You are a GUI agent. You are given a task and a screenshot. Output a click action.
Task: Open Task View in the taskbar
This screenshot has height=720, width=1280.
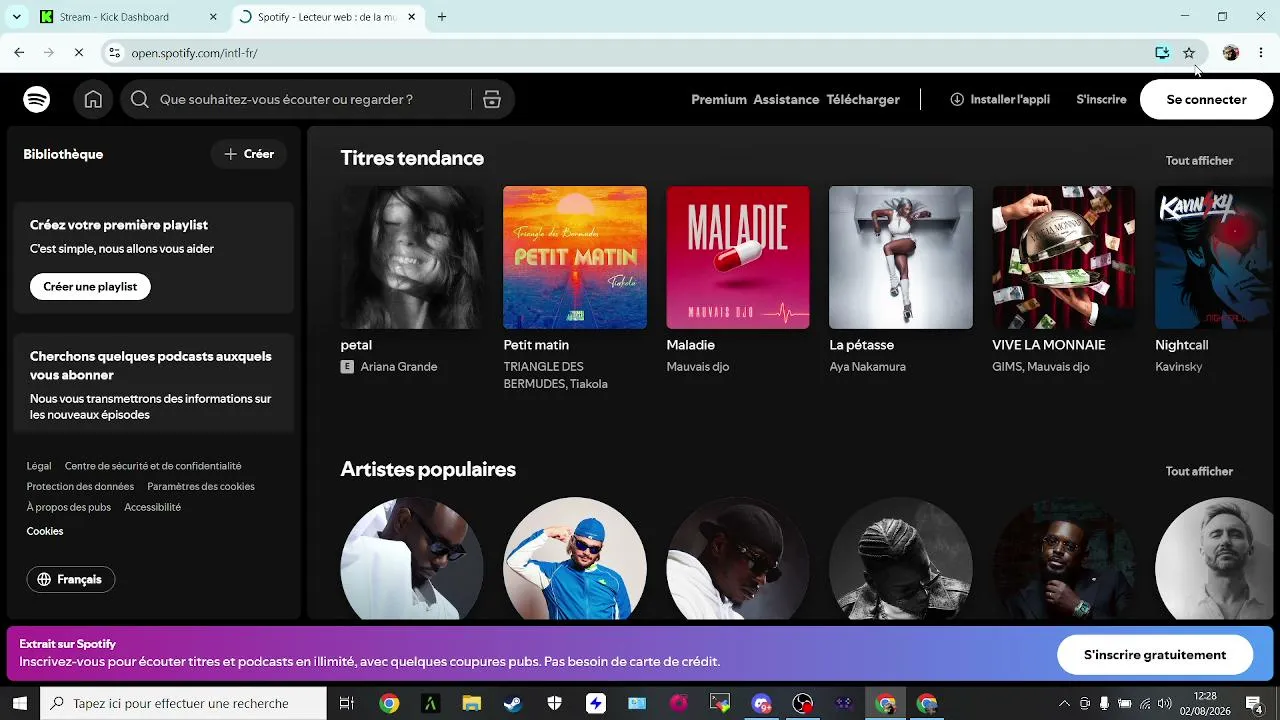(x=346, y=703)
